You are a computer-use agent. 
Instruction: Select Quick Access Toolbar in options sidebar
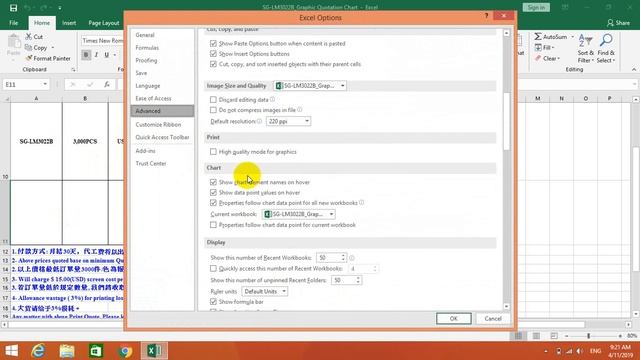[162, 137]
